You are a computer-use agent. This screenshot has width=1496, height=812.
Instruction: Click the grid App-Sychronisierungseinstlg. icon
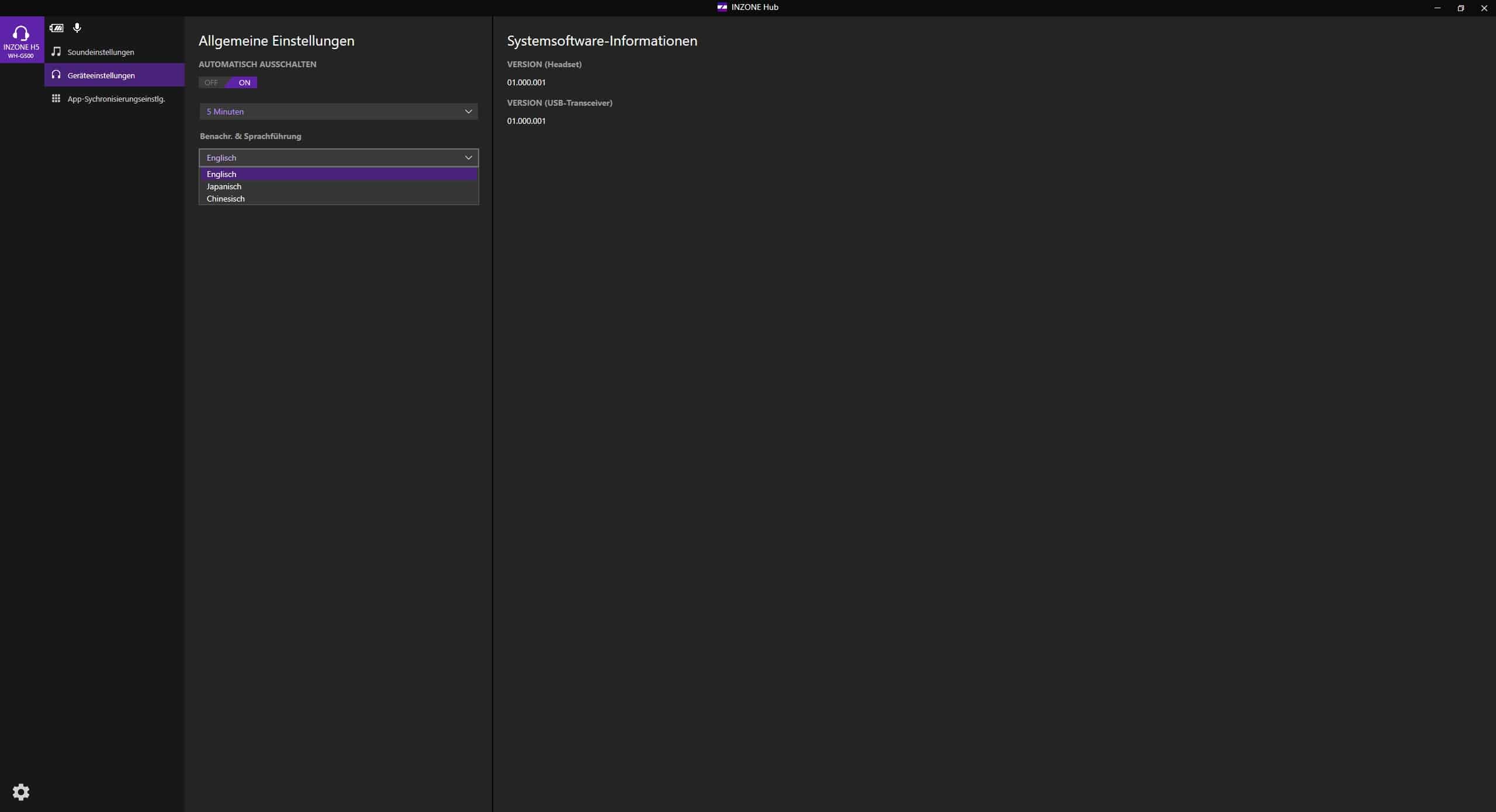[x=56, y=99]
